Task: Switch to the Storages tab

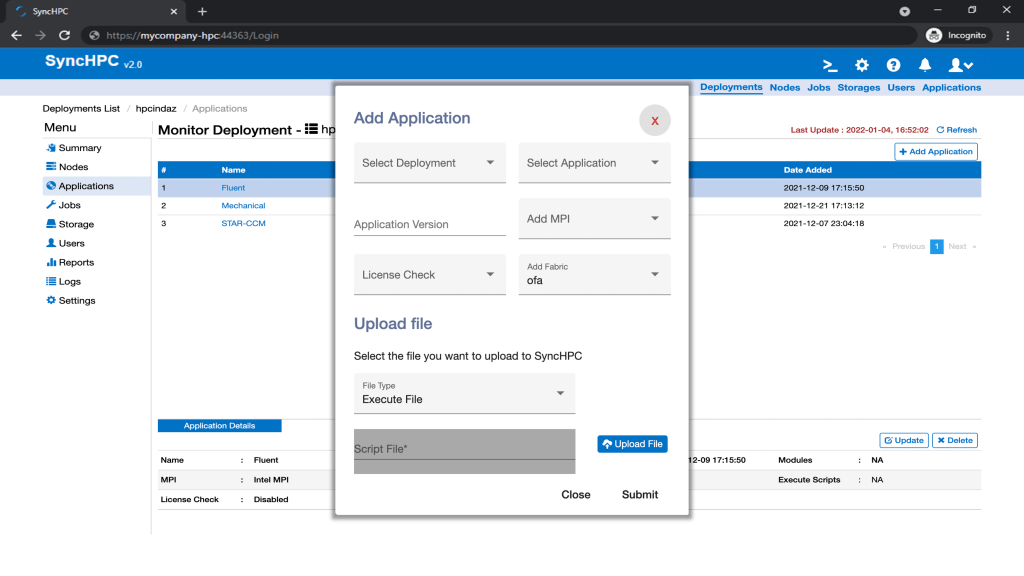Action: click(x=858, y=88)
